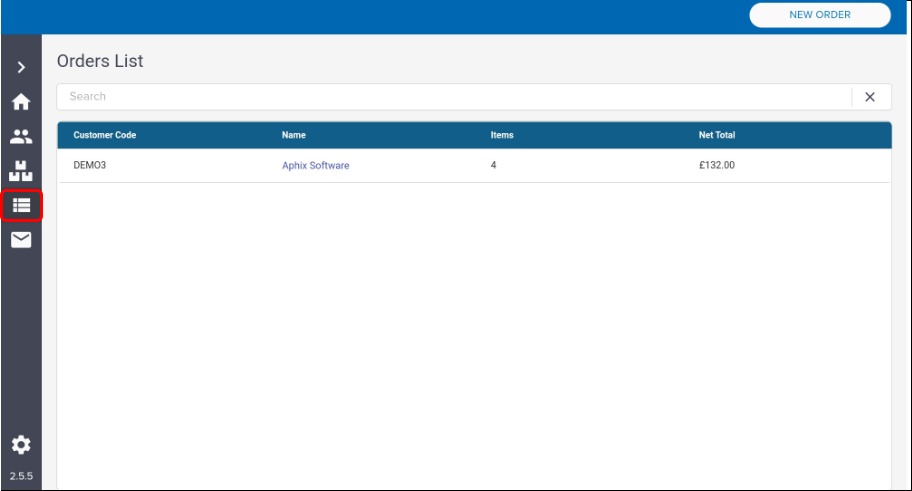The image size is (912, 491).
Task: Click the items count 4 cell
Action: [493, 165]
